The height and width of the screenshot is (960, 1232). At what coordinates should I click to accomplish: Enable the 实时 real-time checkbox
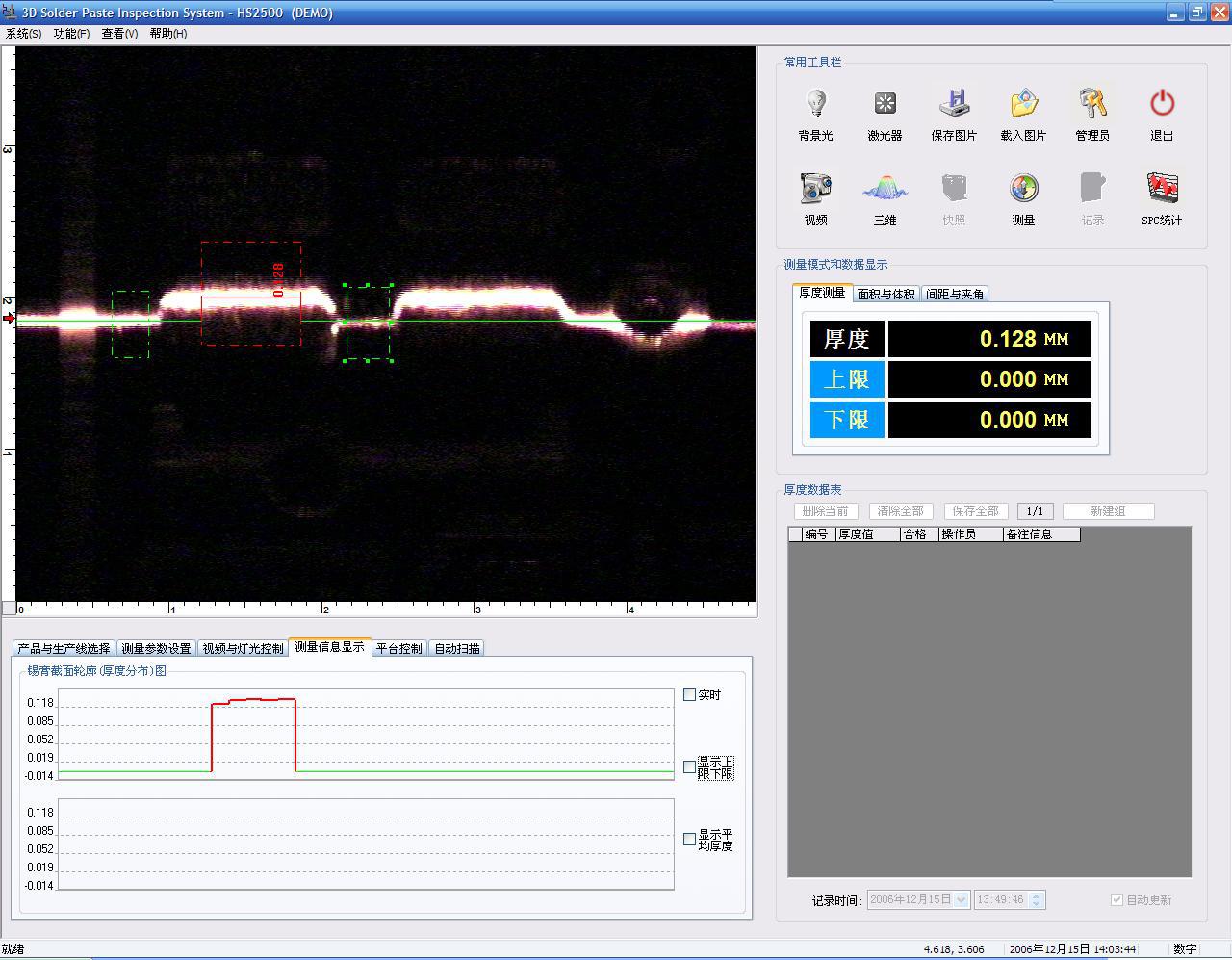click(689, 694)
